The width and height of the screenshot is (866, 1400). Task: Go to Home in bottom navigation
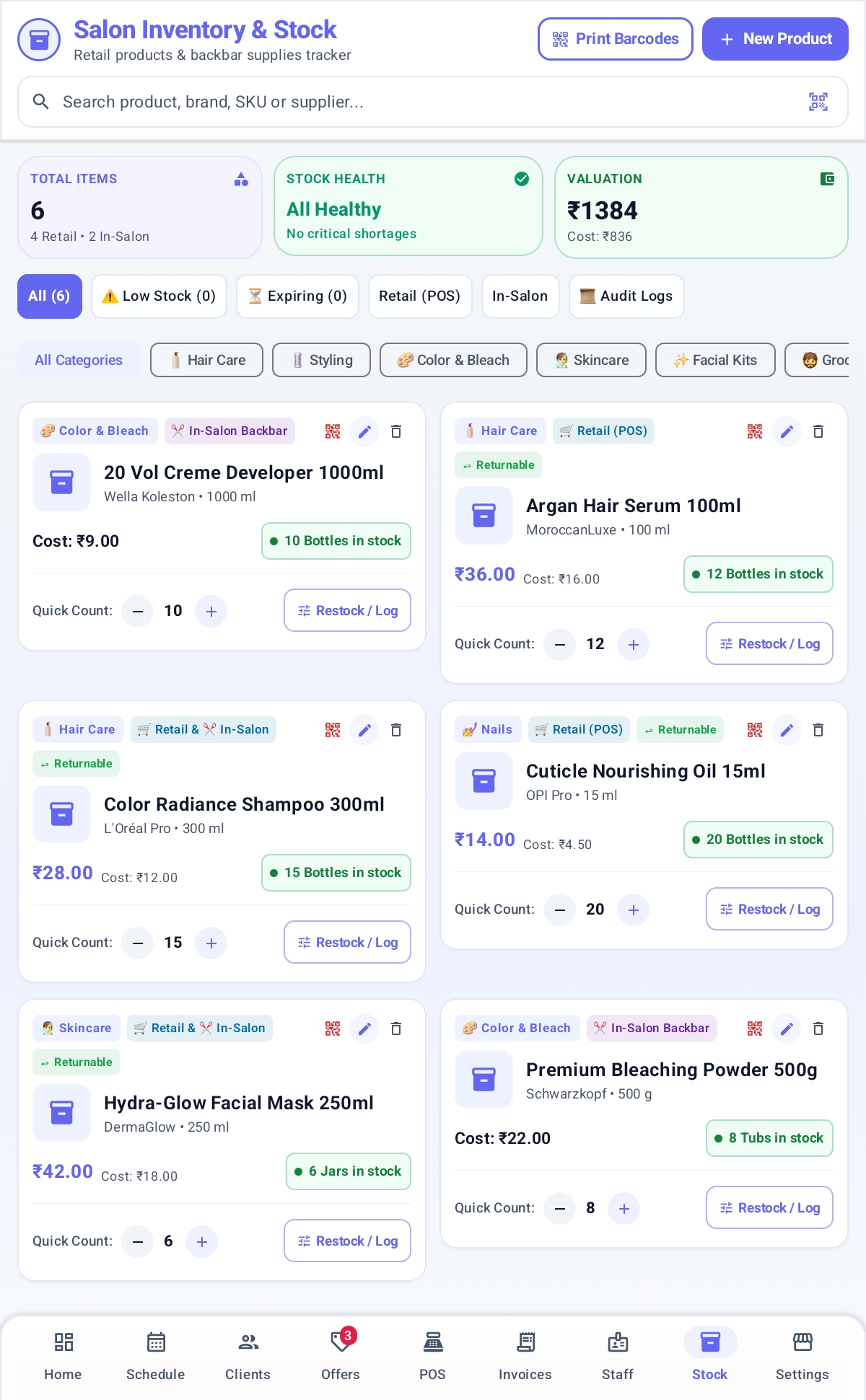[x=64, y=1356]
